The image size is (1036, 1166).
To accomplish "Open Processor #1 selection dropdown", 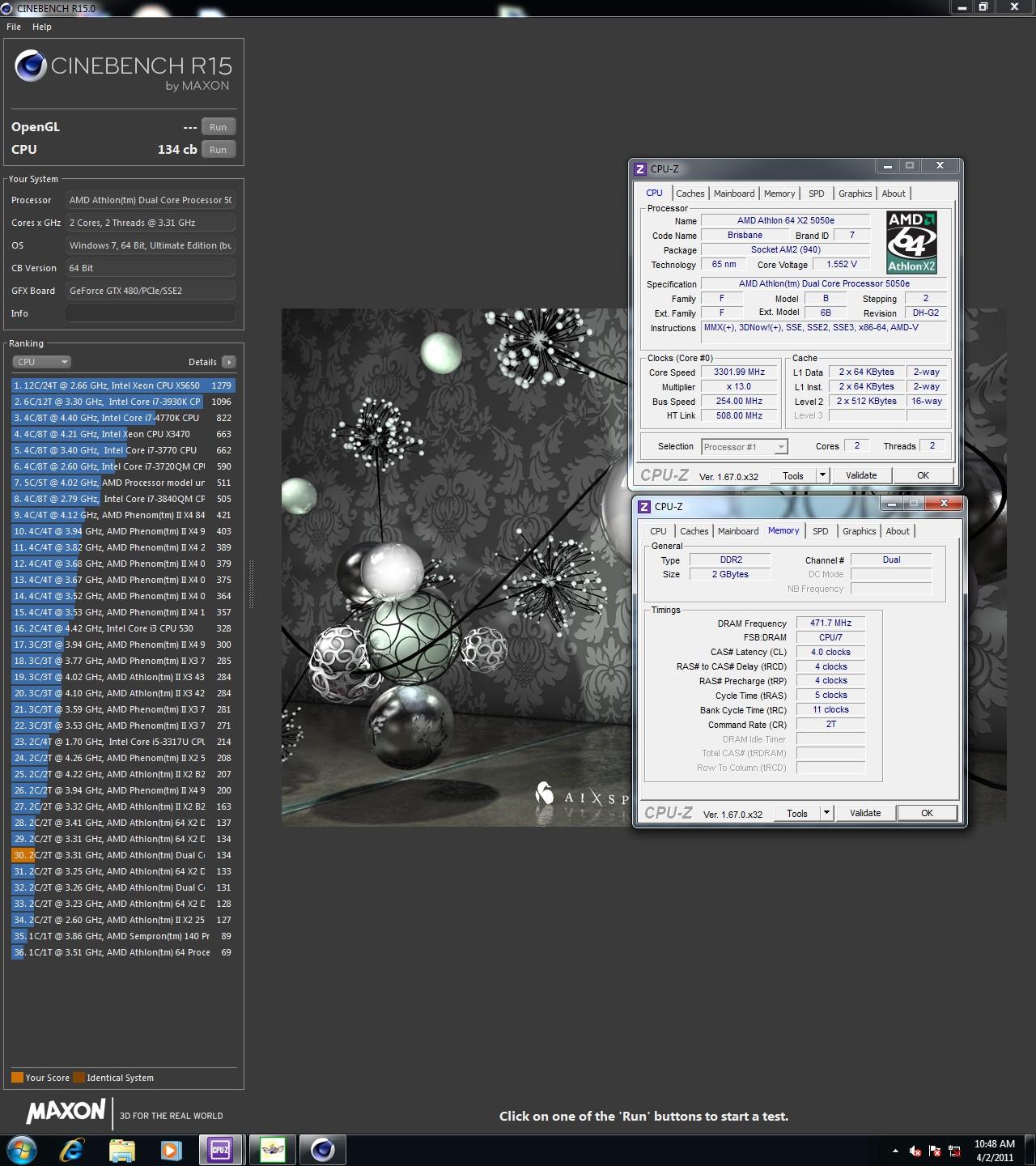I will click(745, 447).
